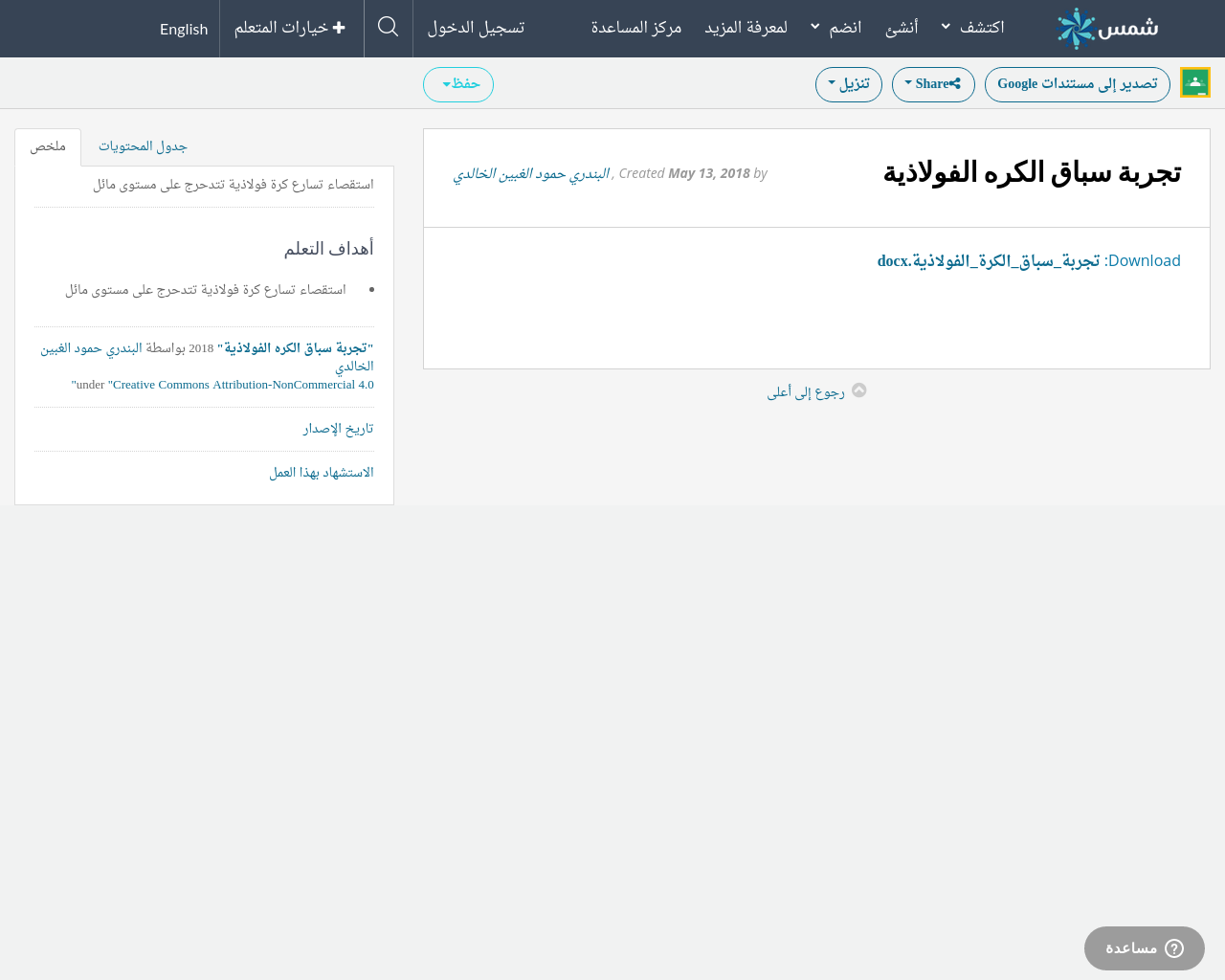Download the تجربة_سباق_الكرة_الفولاذية.docx file
This screenshot has width=1225, height=980.
point(989,260)
